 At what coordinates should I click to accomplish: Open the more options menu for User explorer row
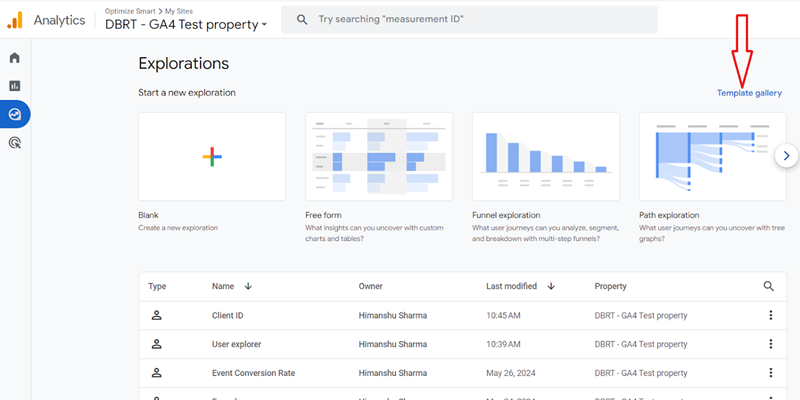770,344
